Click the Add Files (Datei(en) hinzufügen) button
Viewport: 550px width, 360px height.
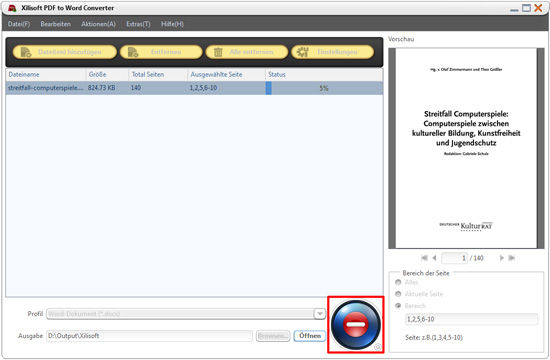click(x=65, y=52)
